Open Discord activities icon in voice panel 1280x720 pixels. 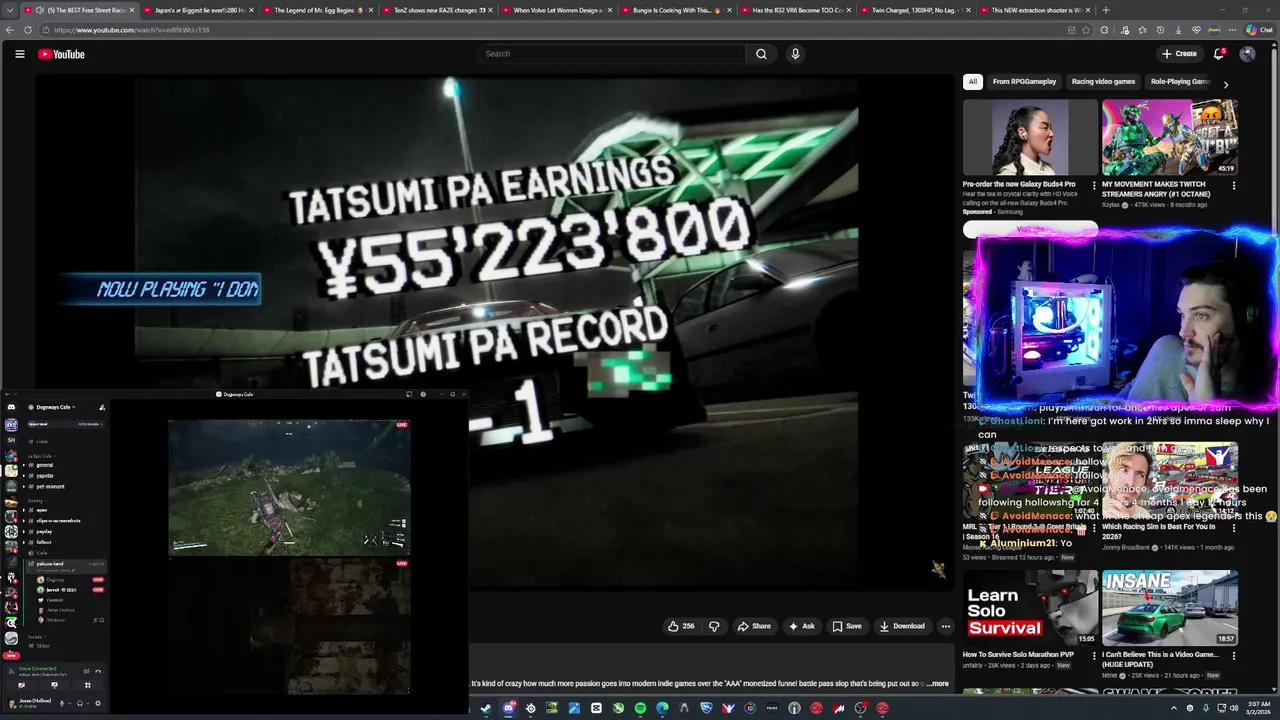point(87,685)
